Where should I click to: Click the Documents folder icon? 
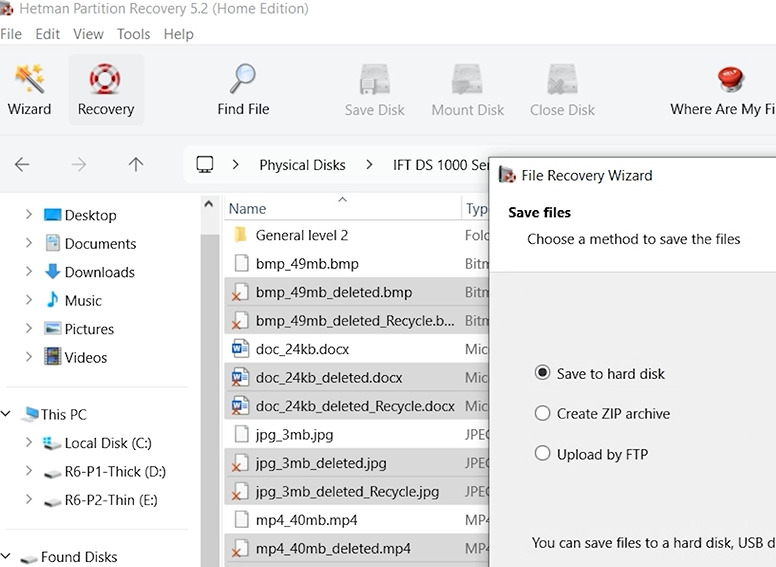(x=52, y=243)
